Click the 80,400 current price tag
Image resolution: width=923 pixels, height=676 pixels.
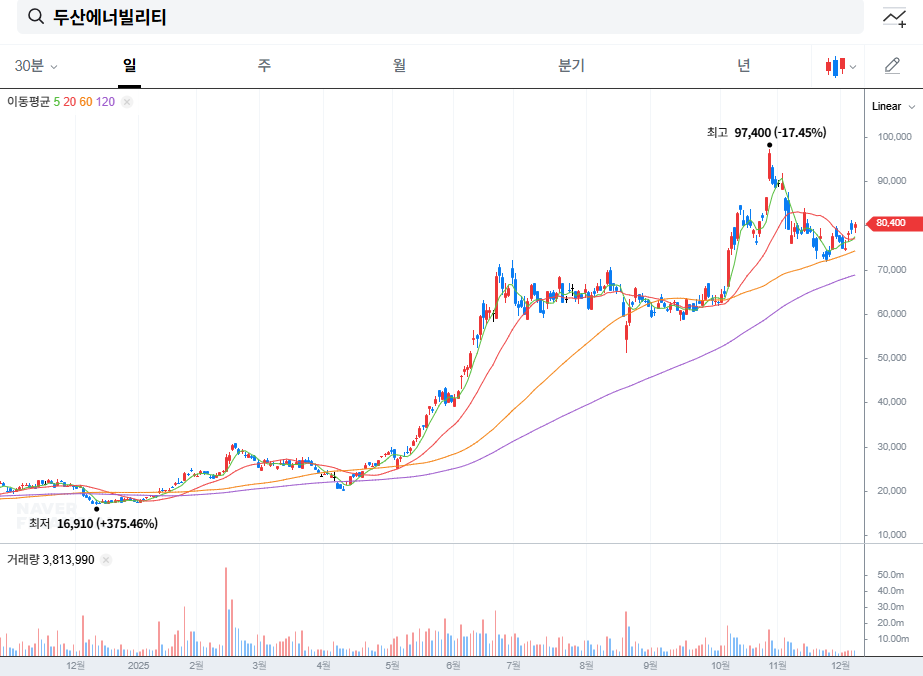[x=895, y=223]
